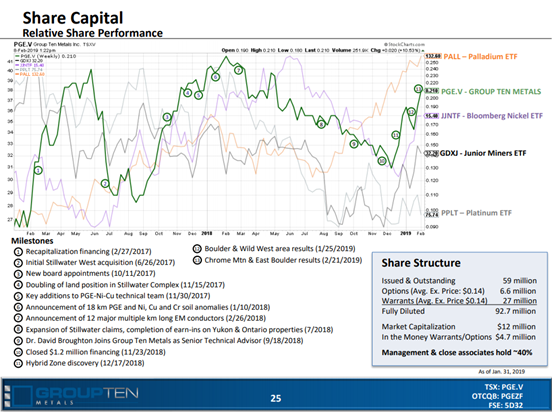Screen dimensions: 552x412
Task: Select chart milestone marker 10
Action: click(x=382, y=161)
